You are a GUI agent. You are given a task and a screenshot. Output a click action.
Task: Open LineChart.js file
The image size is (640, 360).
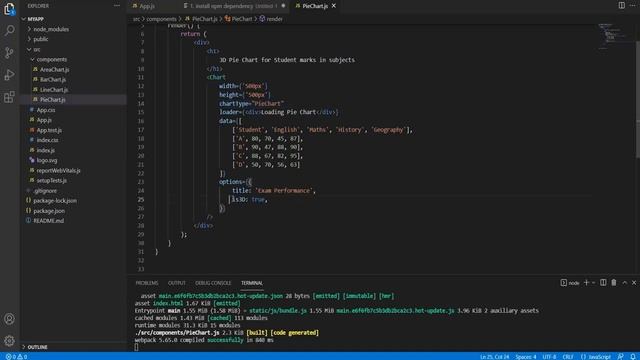tap(54, 89)
